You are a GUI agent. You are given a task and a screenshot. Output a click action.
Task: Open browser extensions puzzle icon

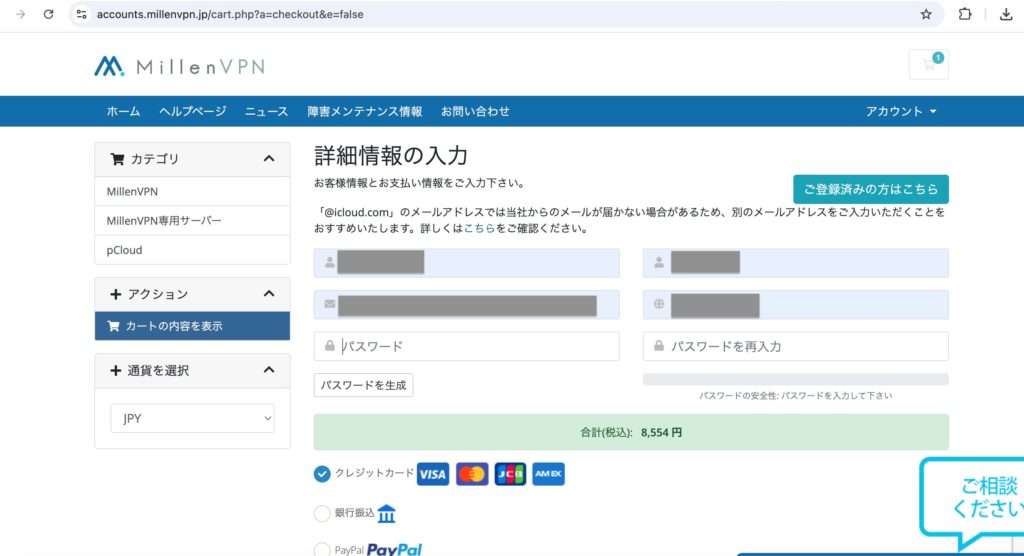(965, 14)
